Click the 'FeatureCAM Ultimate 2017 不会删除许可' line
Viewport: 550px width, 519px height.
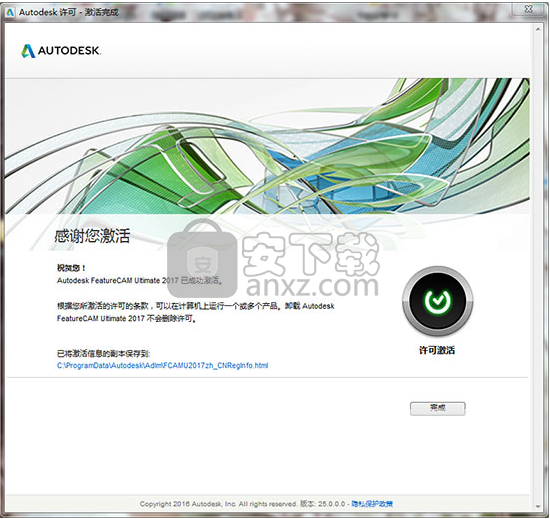126,318
